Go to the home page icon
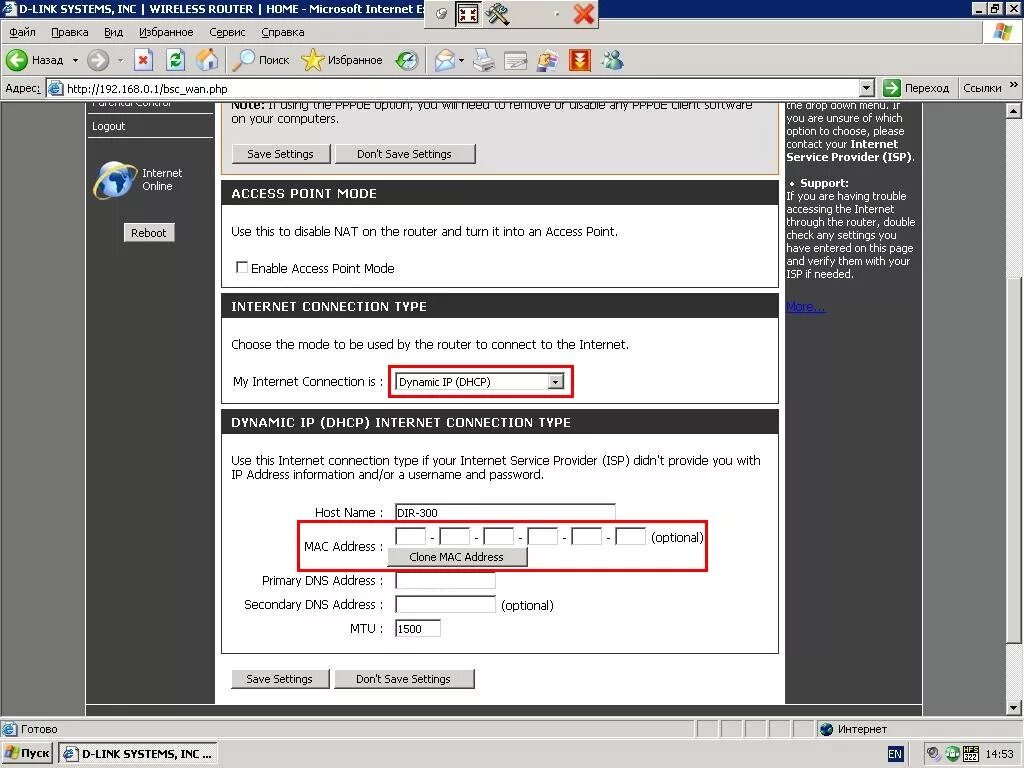Image resolution: width=1024 pixels, height=768 pixels. pyautogui.click(x=208, y=60)
